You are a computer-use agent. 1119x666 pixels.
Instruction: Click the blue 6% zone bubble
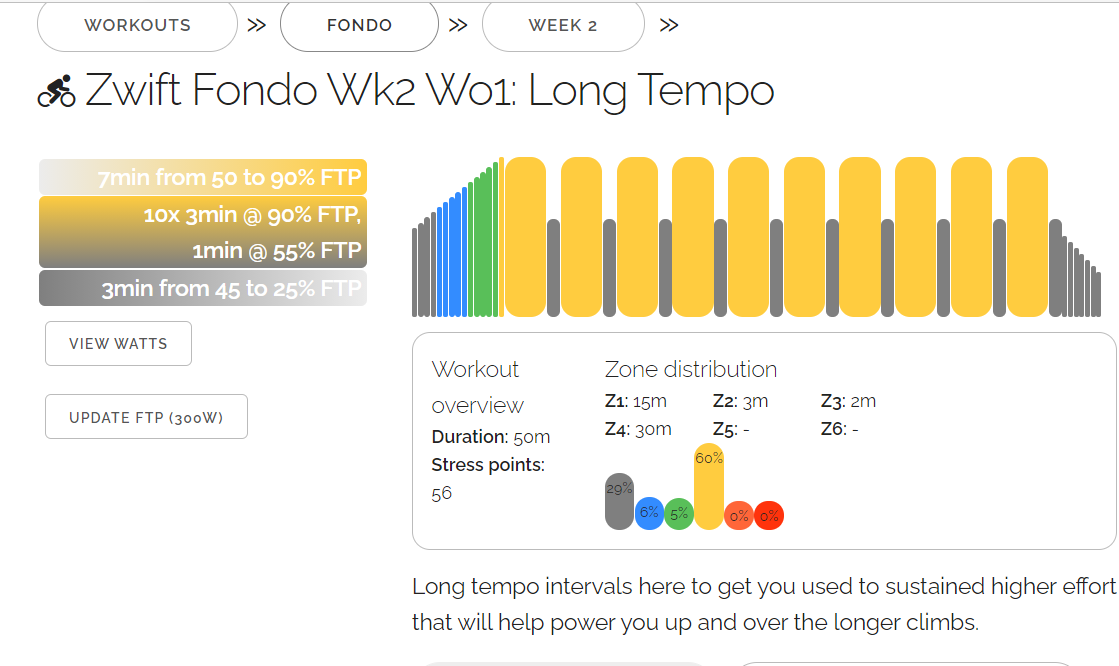(649, 513)
